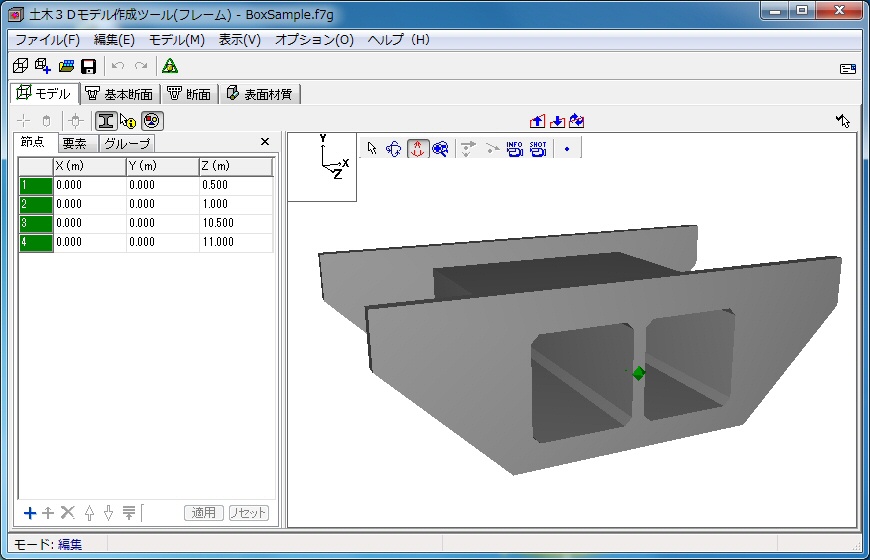Click the SHOT camera icon

(538, 149)
